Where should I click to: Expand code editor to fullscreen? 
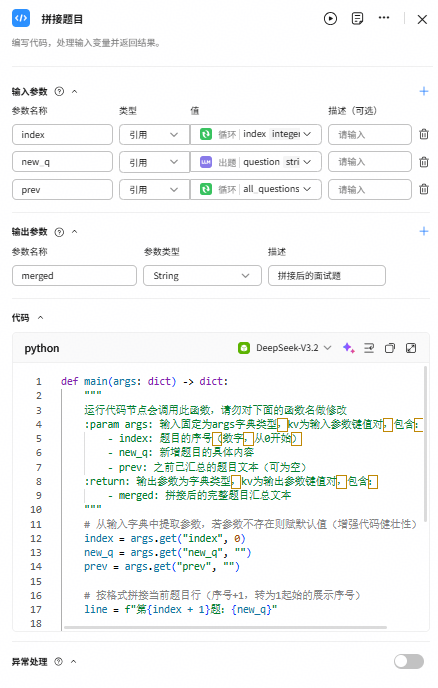(x=411, y=348)
